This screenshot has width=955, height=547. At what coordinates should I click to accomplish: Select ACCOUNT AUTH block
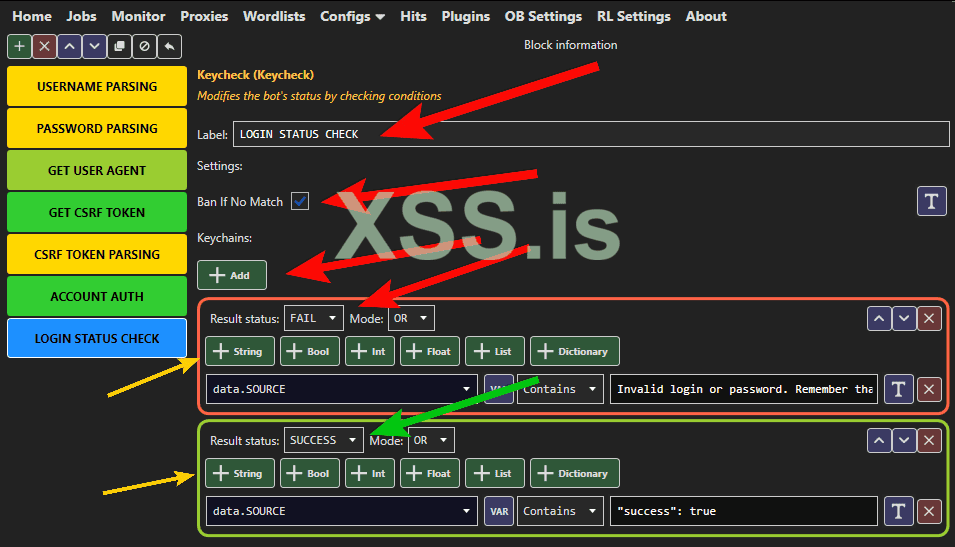click(x=97, y=297)
